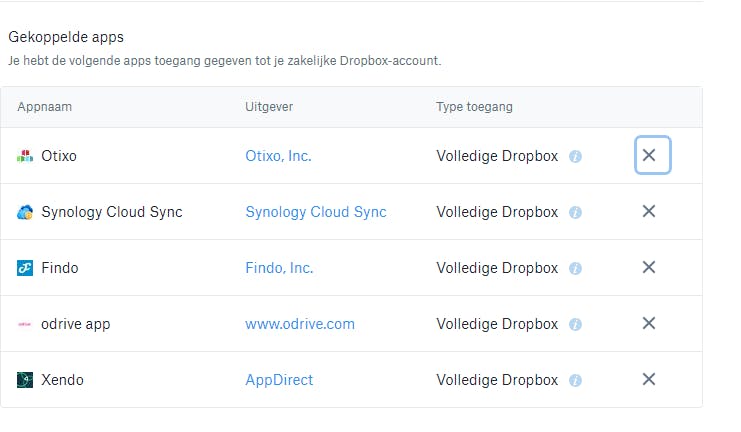
Task: Click the Otixo app icon
Action: tap(25, 156)
